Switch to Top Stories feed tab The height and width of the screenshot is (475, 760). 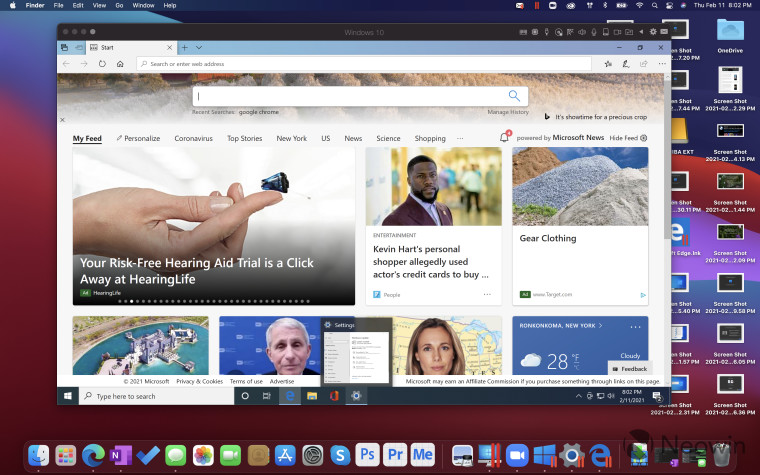(244, 138)
